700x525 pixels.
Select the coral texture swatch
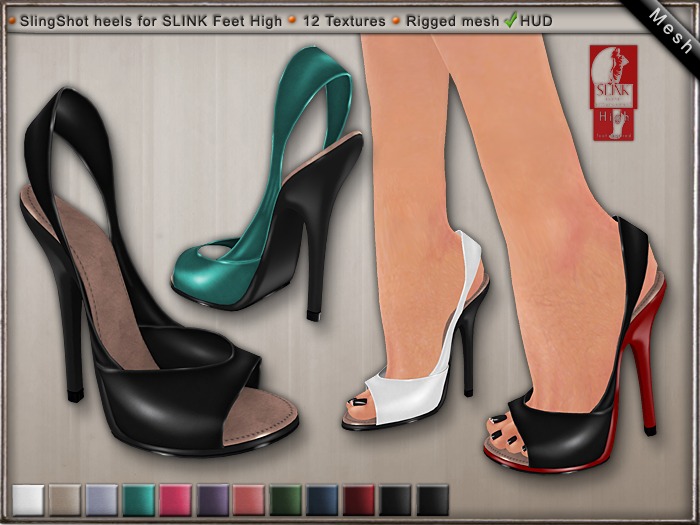(x=249, y=500)
